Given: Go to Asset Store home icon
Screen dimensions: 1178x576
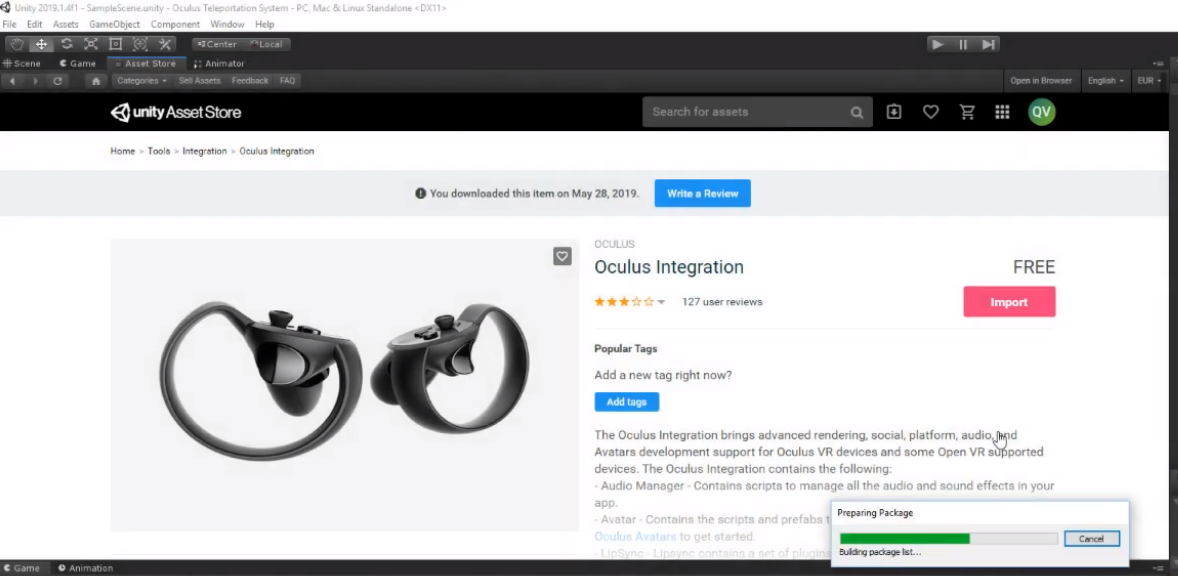Looking at the screenshot, I should (95, 80).
